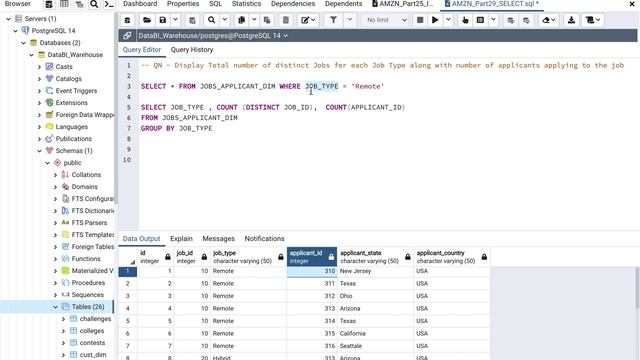The width and height of the screenshot is (640, 360).
Task: Collapse the PostgreSQL 14 node
Action: (16, 31)
